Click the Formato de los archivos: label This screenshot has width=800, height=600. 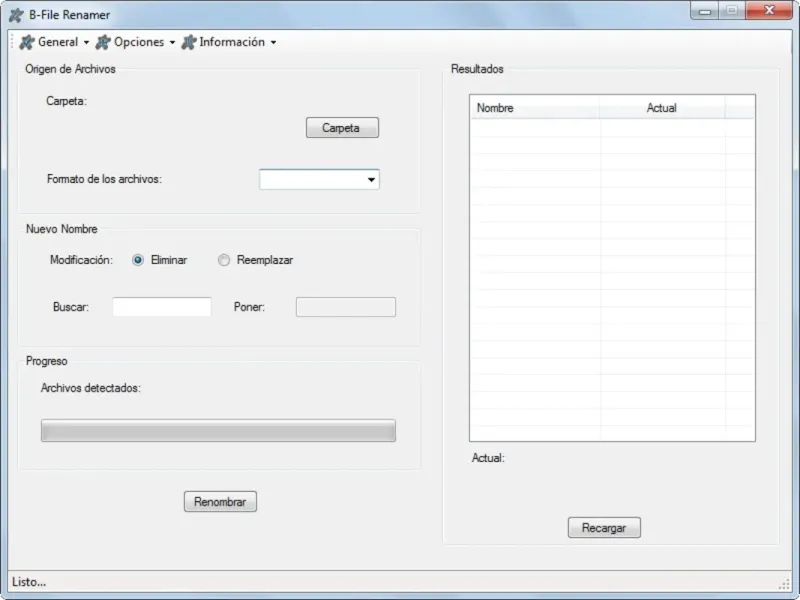click(104, 179)
